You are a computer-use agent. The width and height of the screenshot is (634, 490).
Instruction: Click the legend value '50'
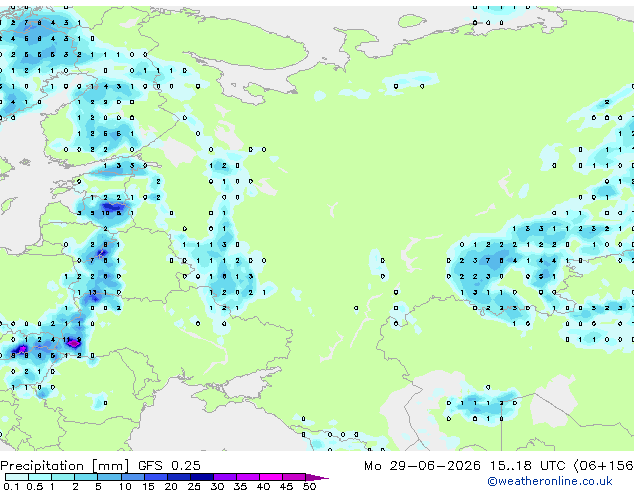click(x=309, y=486)
